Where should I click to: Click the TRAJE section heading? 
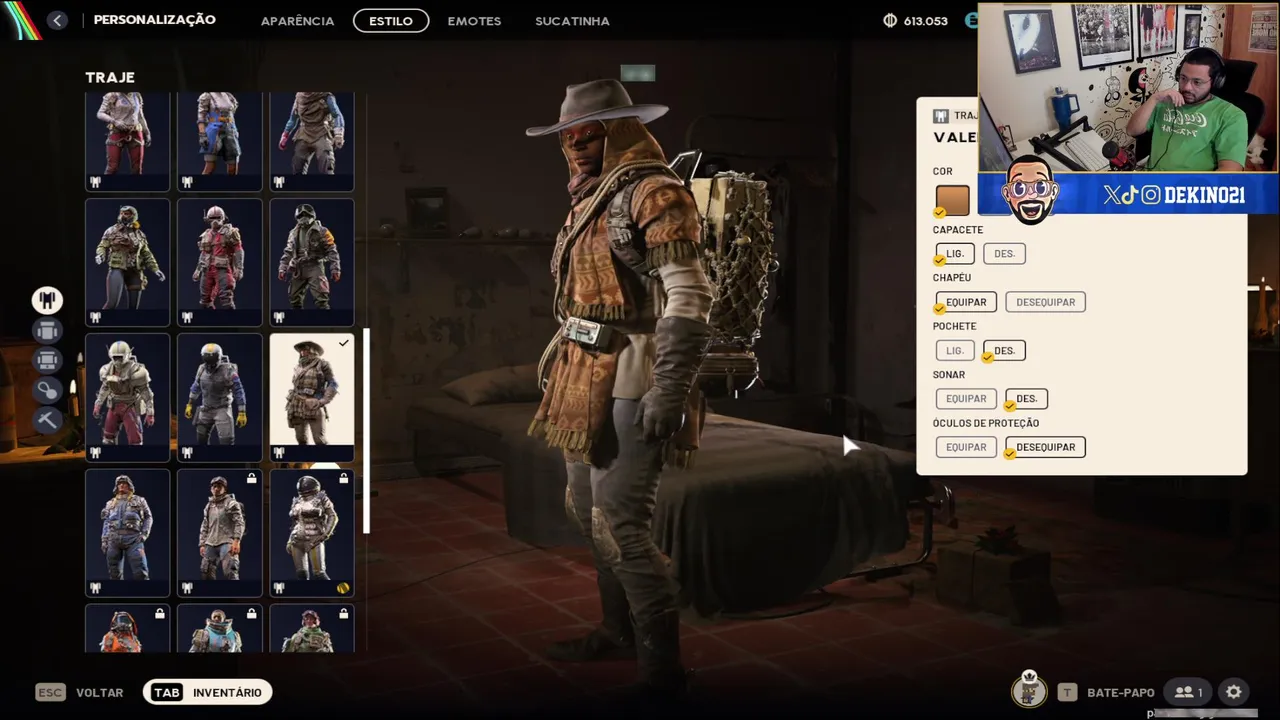click(110, 77)
